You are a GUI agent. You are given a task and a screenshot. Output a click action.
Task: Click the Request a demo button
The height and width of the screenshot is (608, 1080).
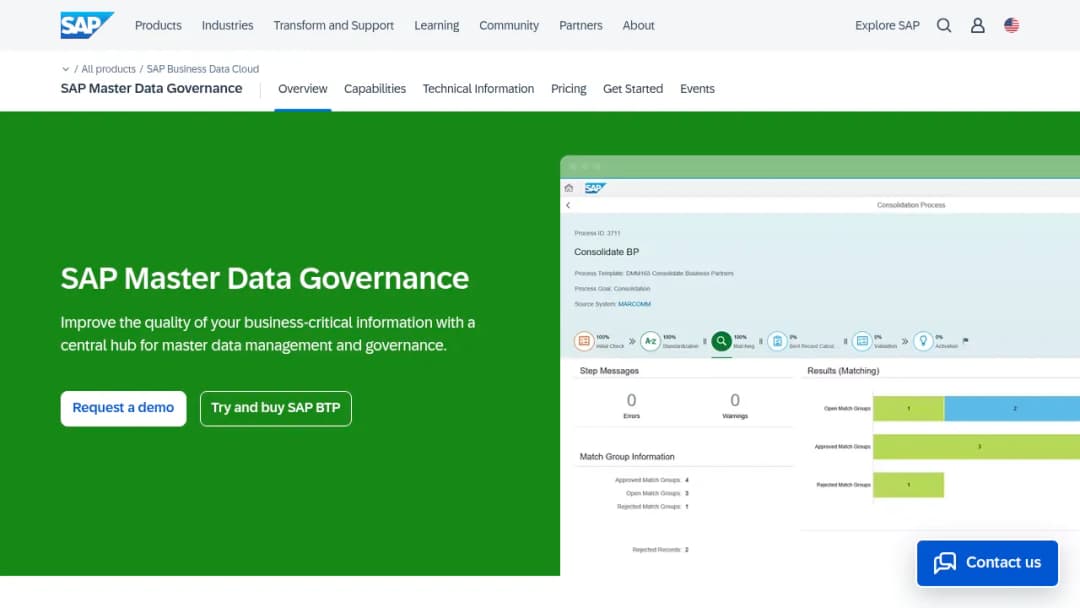[123, 408]
